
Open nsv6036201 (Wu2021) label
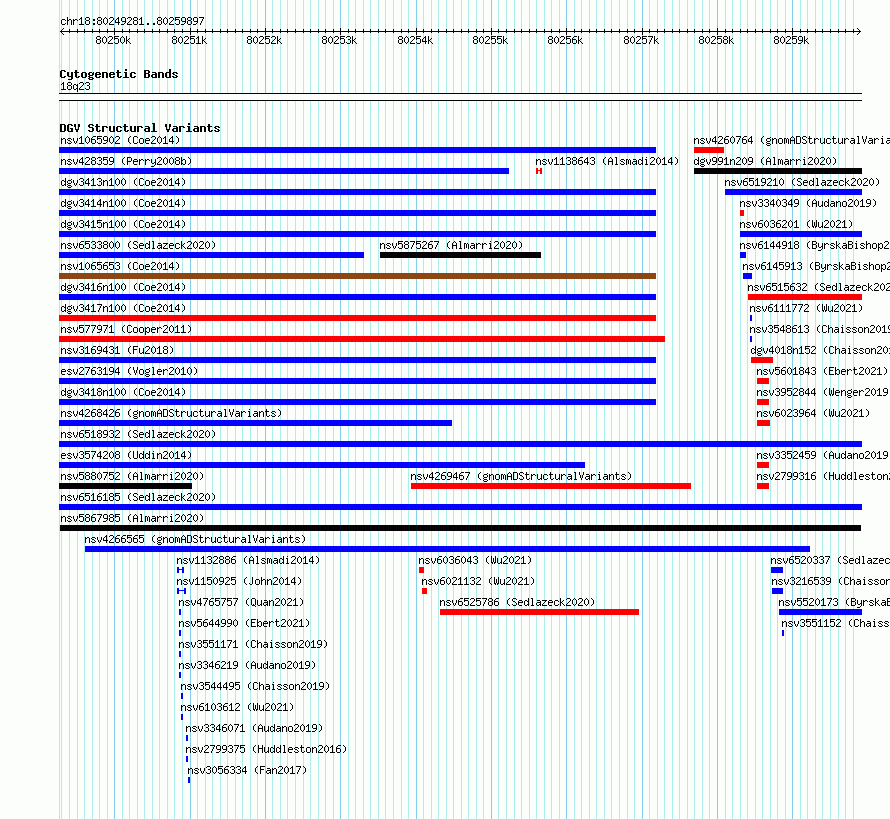(x=796, y=224)
